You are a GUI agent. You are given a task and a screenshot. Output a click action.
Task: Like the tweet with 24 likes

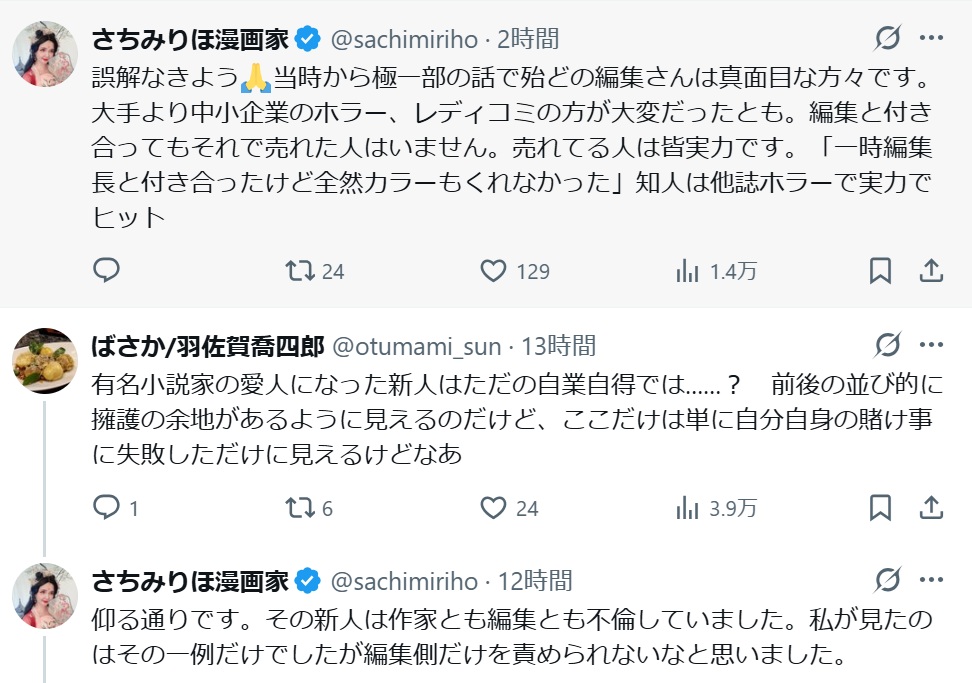click(x=492, y=508)
